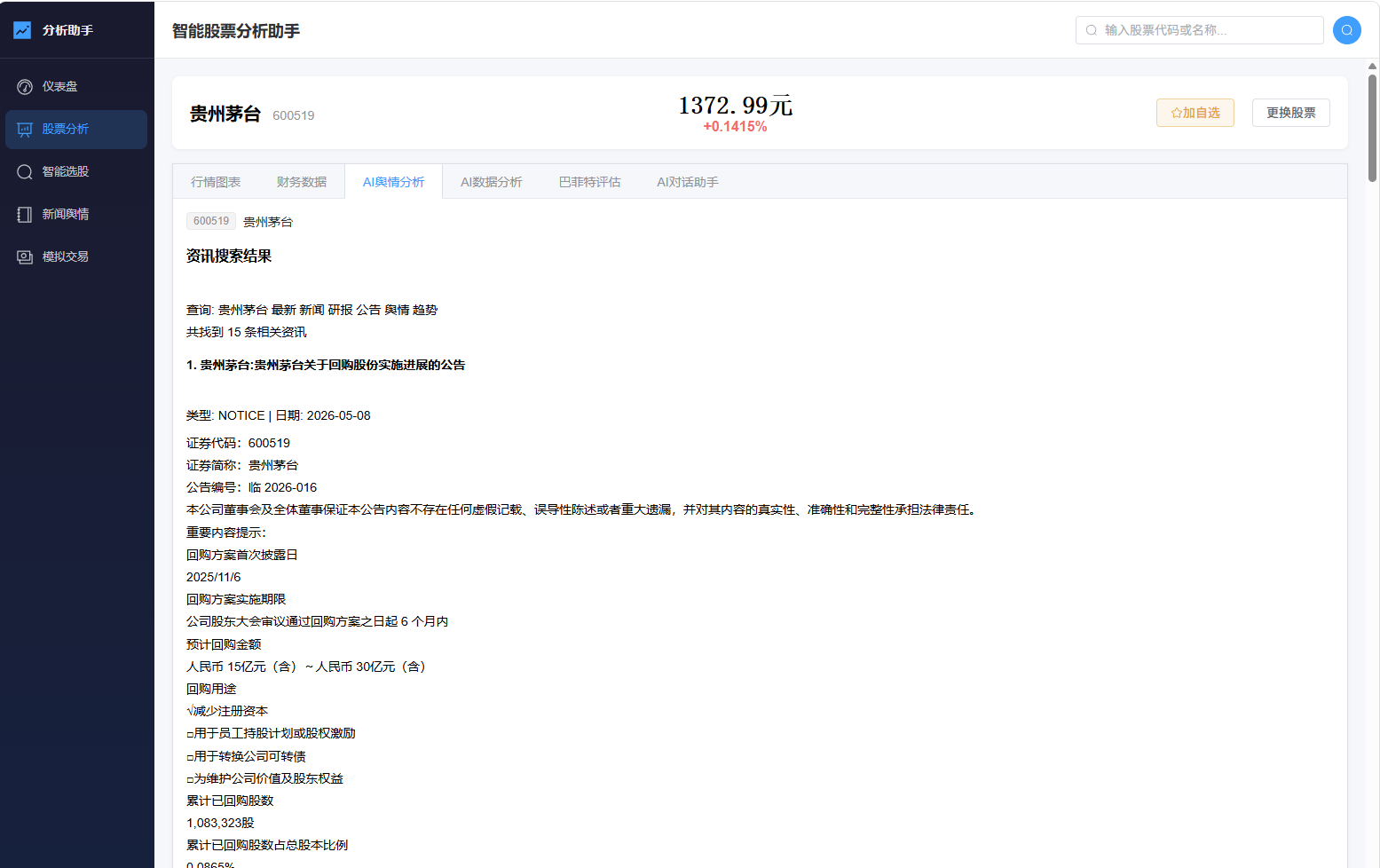The height and width of the screenshot is (868, 1380).
Task: Click the 共找到 15 条相关资讯 line
Action: pos(247,332)
